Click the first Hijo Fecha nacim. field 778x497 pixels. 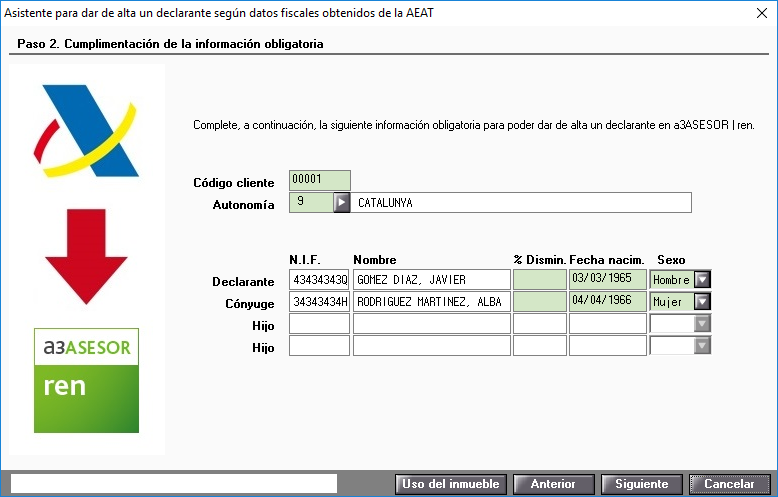608,324
